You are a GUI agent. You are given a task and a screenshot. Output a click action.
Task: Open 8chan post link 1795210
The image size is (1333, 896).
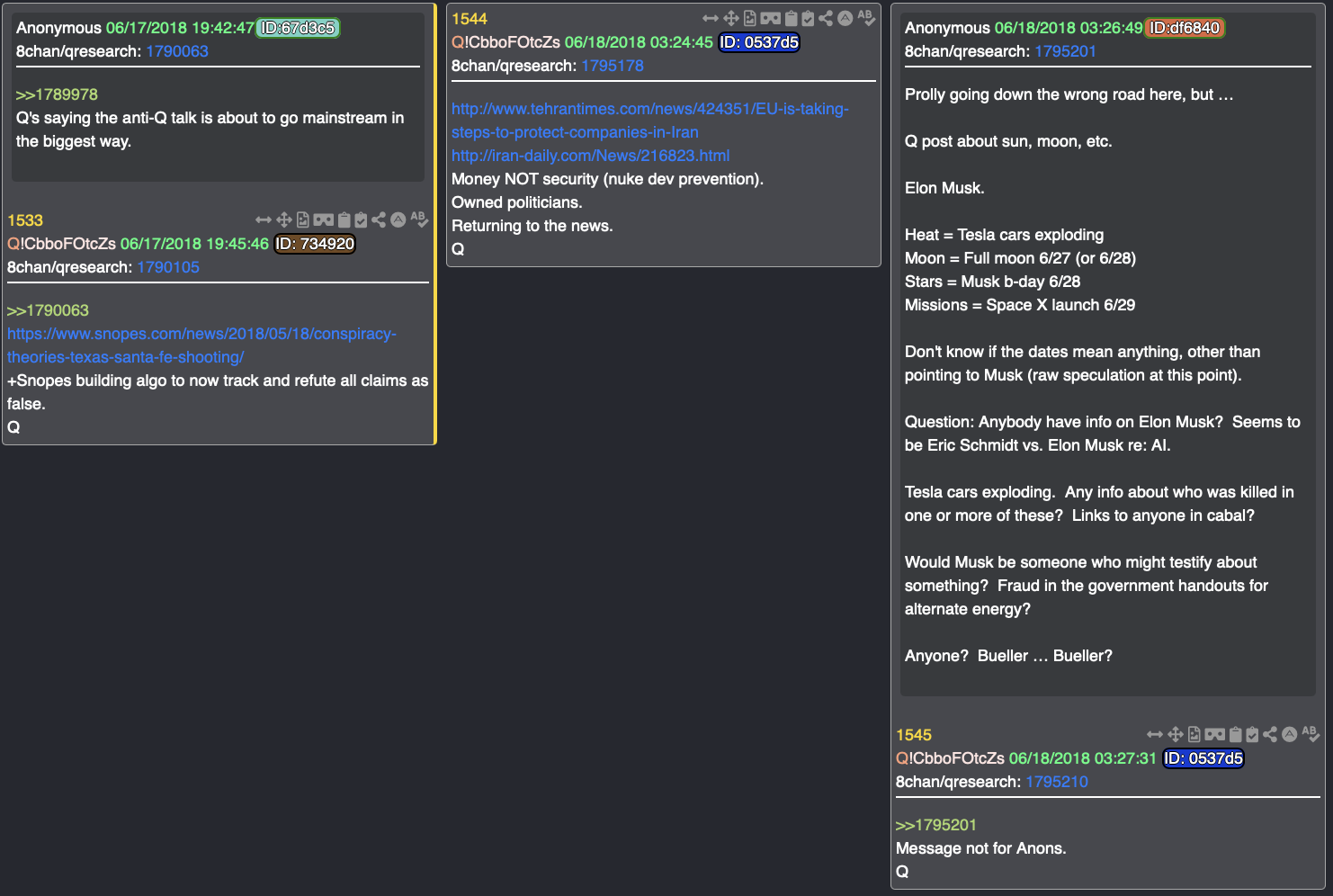coord(1057,782)
